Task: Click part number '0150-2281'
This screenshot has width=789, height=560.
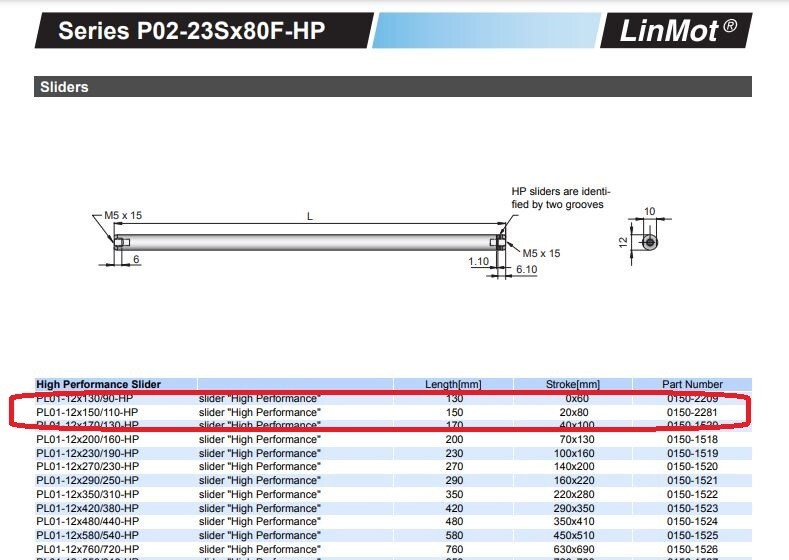Action: [692, 413]
